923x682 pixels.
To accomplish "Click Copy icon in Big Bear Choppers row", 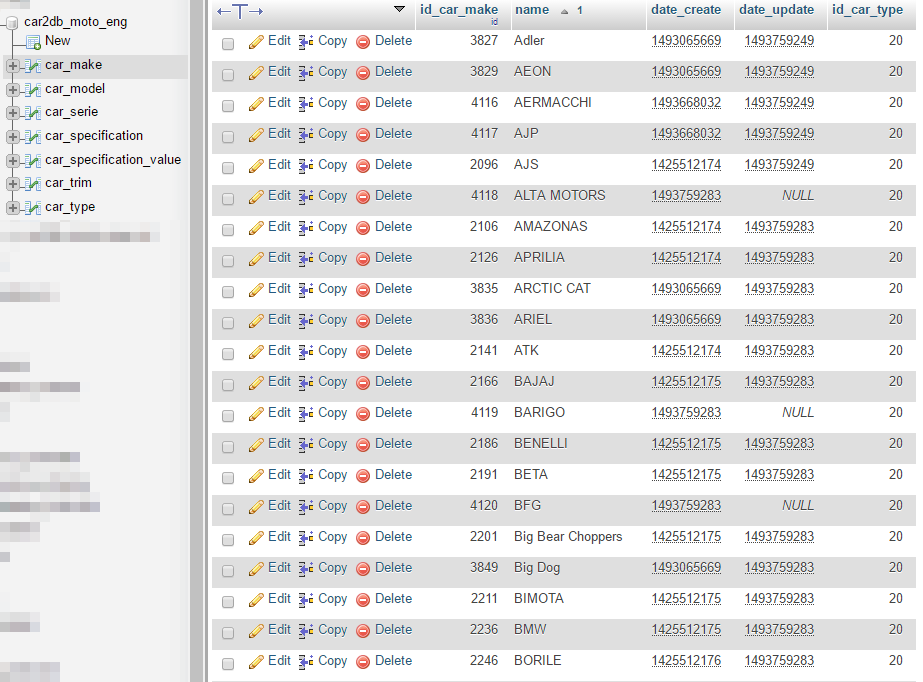I will tap(306, 537).
